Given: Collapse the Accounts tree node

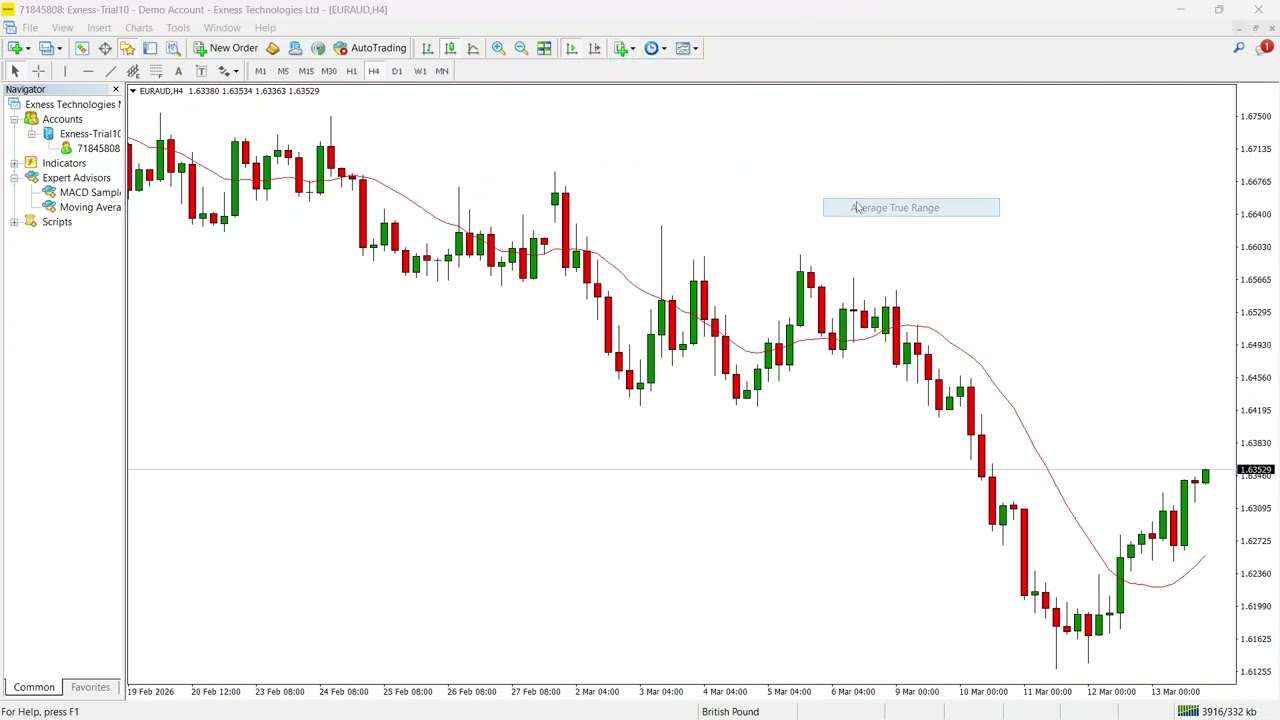Looking at the screenshot, I should coord(14,119).
